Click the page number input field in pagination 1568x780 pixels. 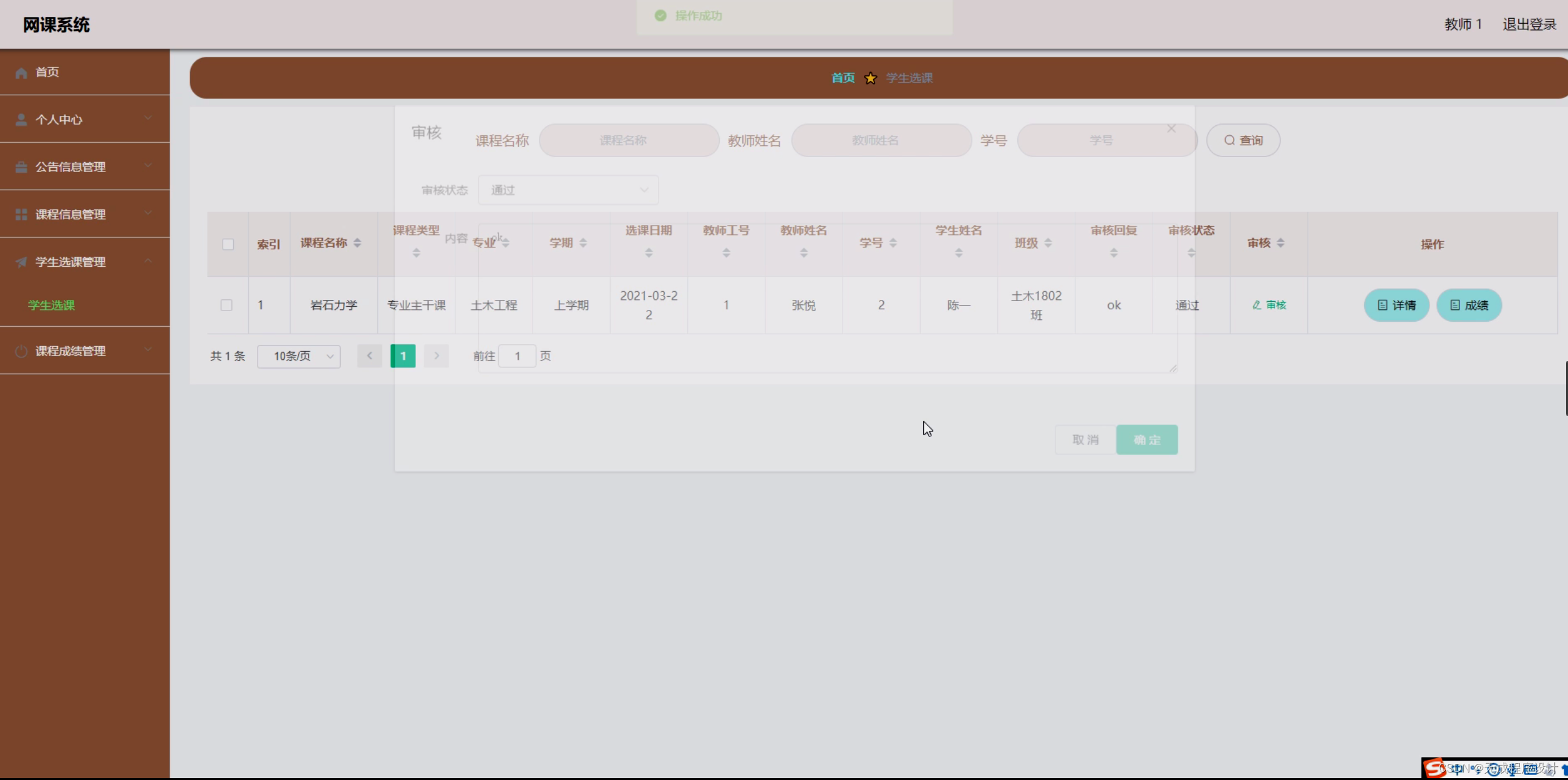pos(517,355)
